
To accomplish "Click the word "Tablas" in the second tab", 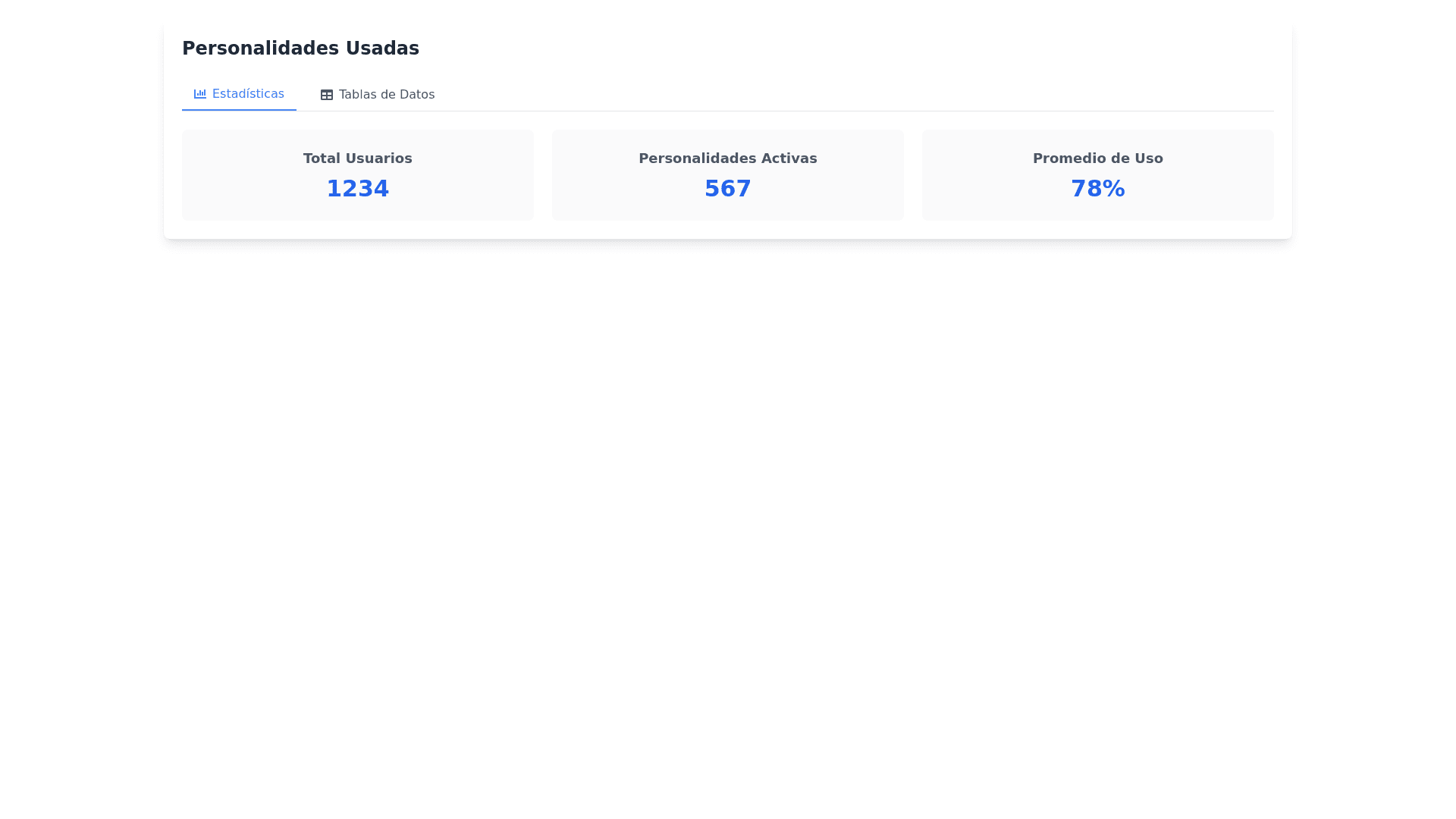I will tap(358, 95).
